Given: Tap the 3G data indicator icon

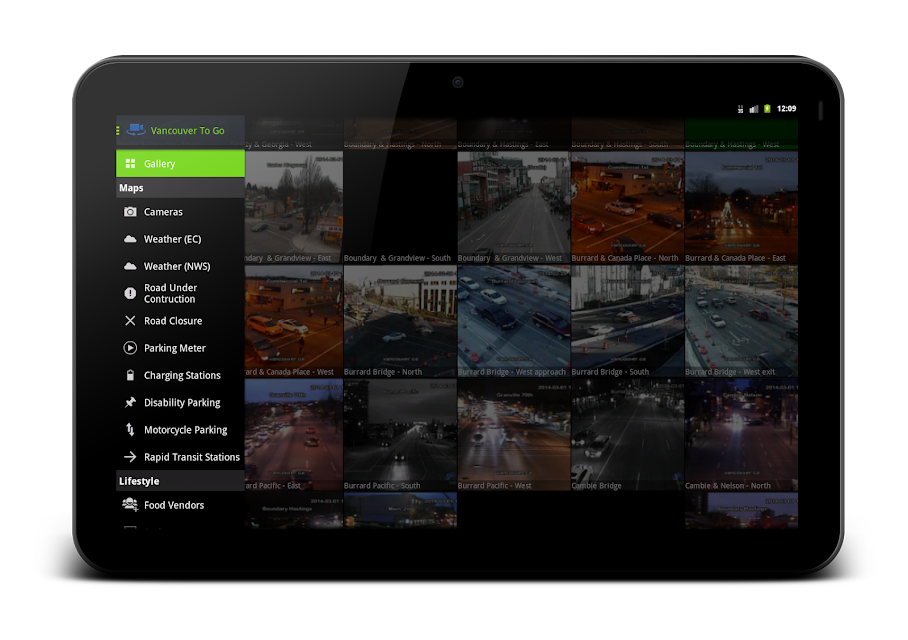Looking at the screenshot, I should (741, 109).
